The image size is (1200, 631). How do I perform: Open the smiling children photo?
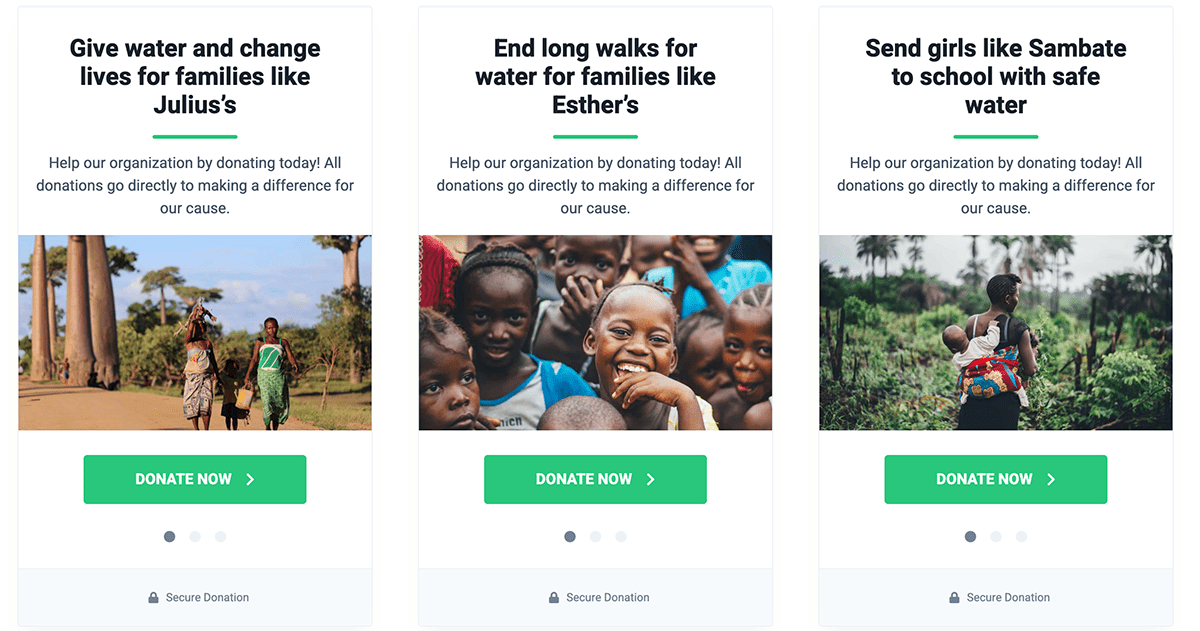[x=595, y=333]
